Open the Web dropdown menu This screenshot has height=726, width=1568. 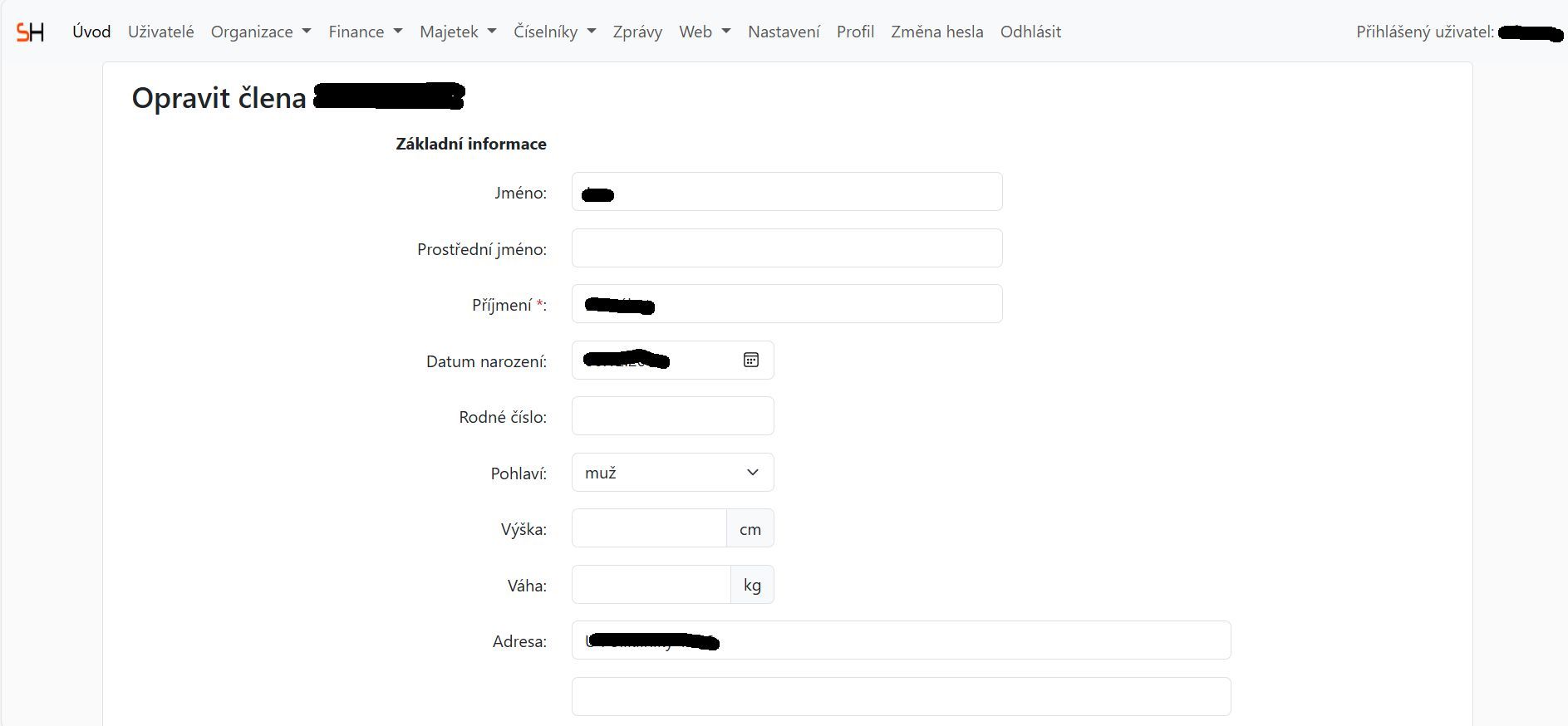pyautogui.click(x=704, y=32)
